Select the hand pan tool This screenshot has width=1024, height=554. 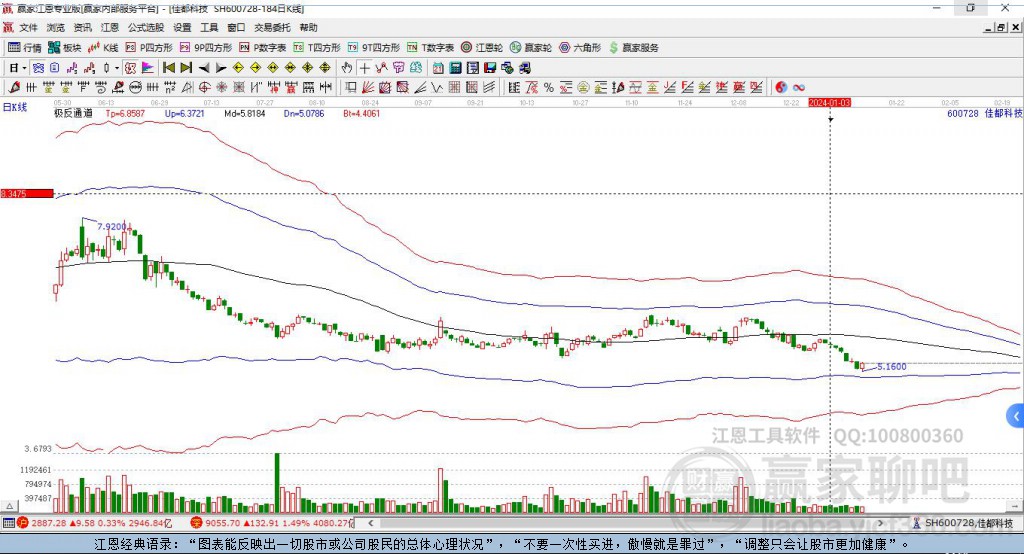(x=347, y=67)
